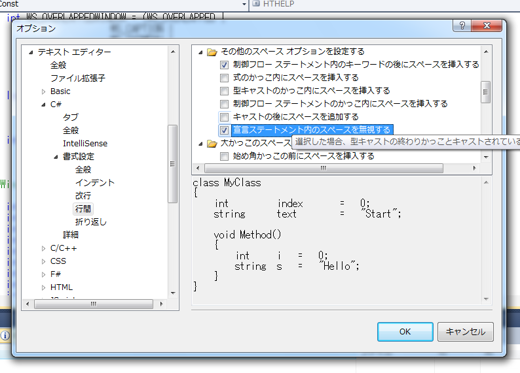The height and width of the screenshot is (373, 520).
Task: Select IntelliSense under C#
Action: pos(85,143)
